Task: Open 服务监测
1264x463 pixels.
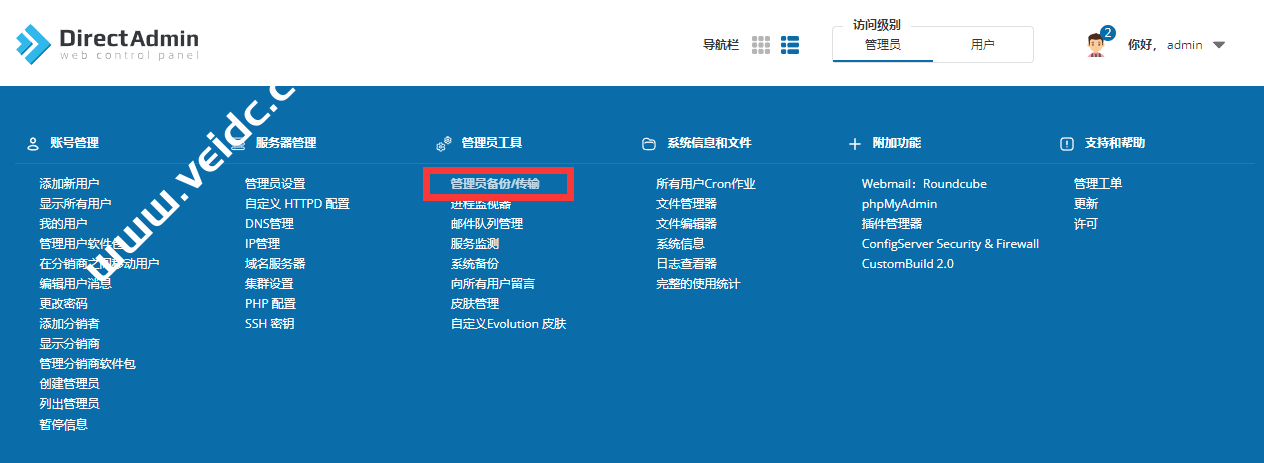Action: (x=475, y=244)
